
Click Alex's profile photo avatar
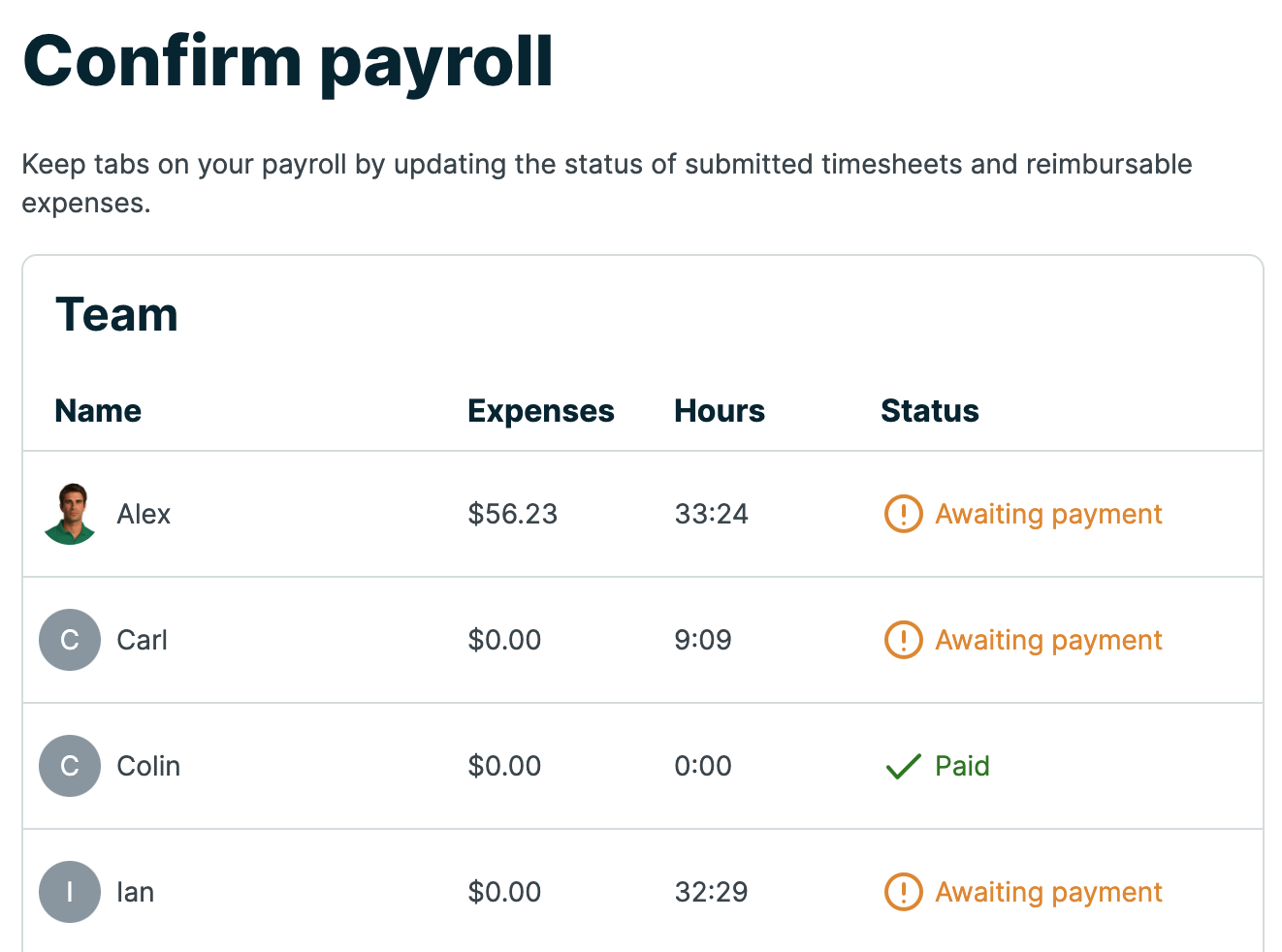pyautogui.click(x=70, y=514)
